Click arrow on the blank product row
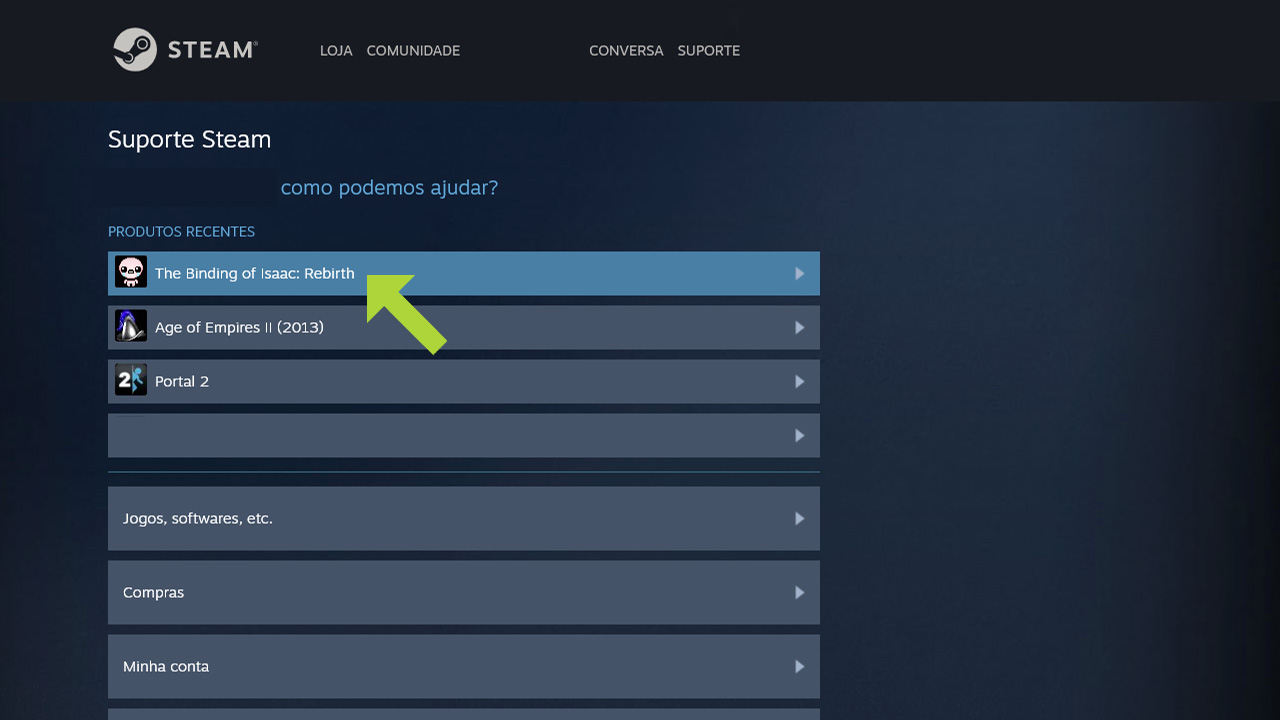Image resolution: width=1280 pixels, height=720 pixels. pos(799,435)
